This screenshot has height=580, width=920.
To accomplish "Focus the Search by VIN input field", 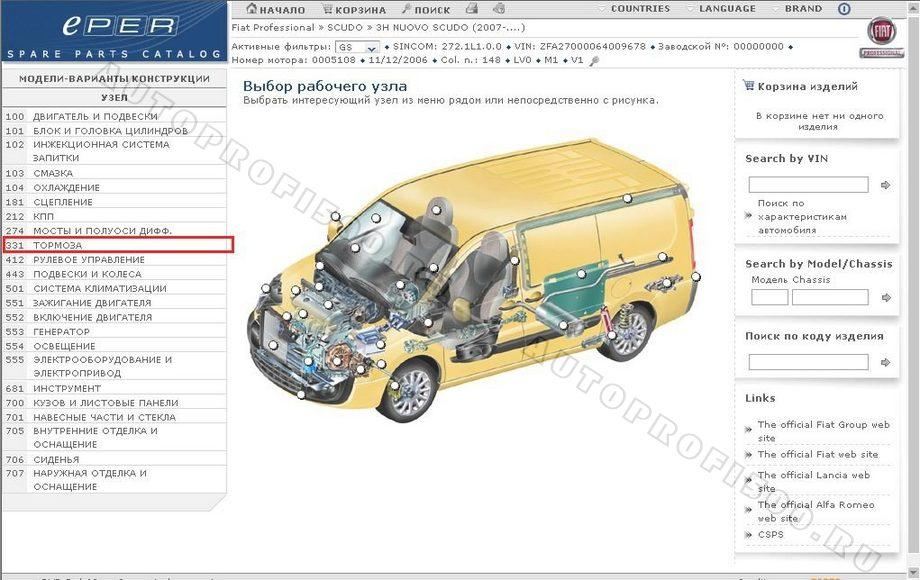I will click(x=808, y=185).
